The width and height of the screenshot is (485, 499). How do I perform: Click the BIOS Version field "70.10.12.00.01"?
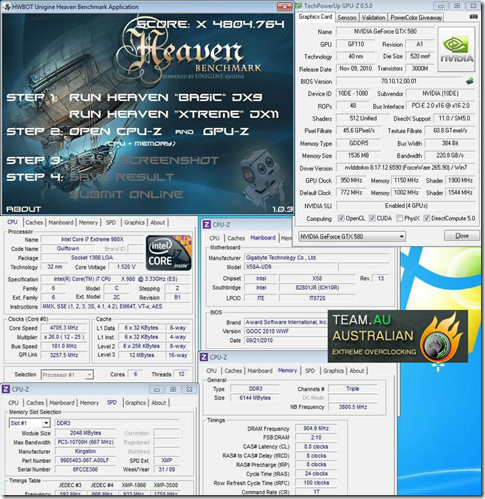(x=399, y=81)
